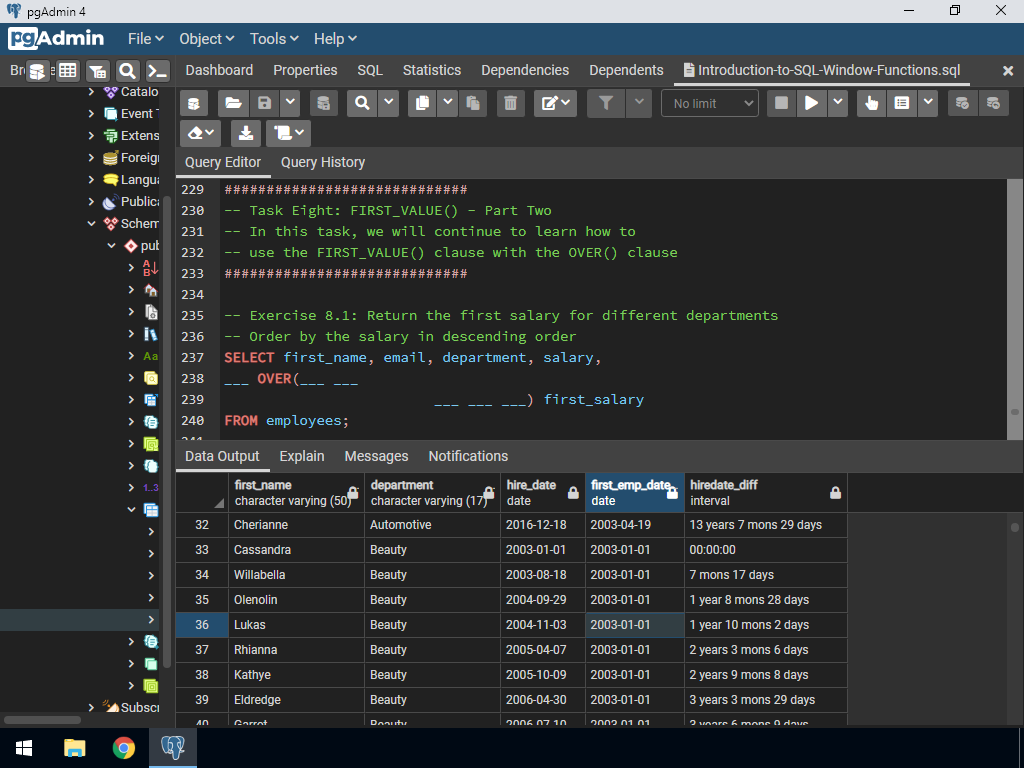Click the Execute query play button
1024x768 pixels.
pyautogui.click(x=812, y=103)
